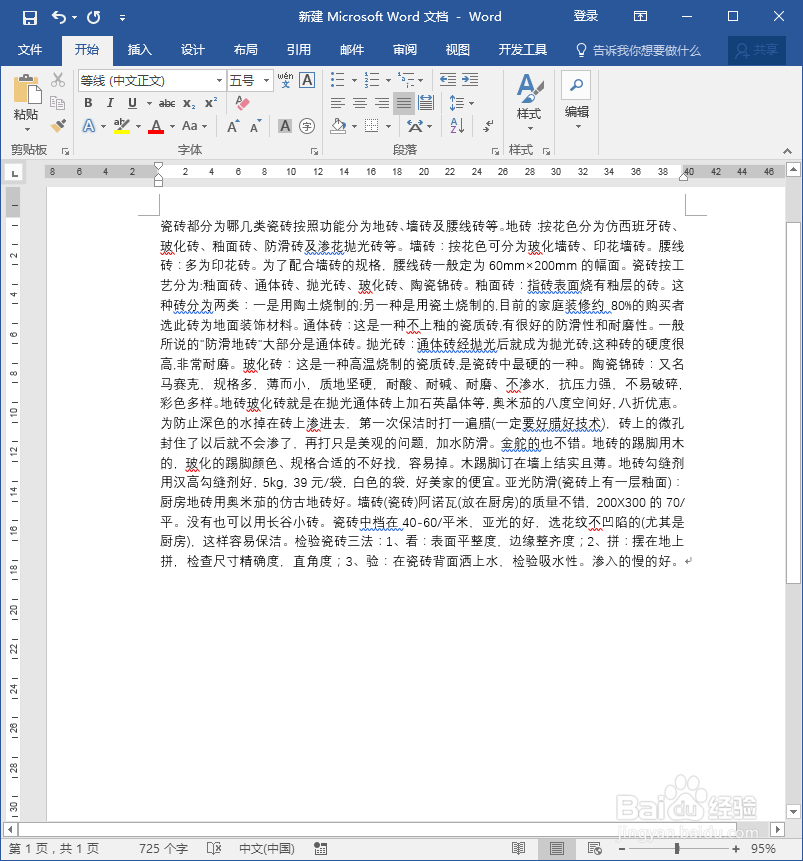Click the Copy icon
This screenshot has height=861, width=803.
click(58, 103)
